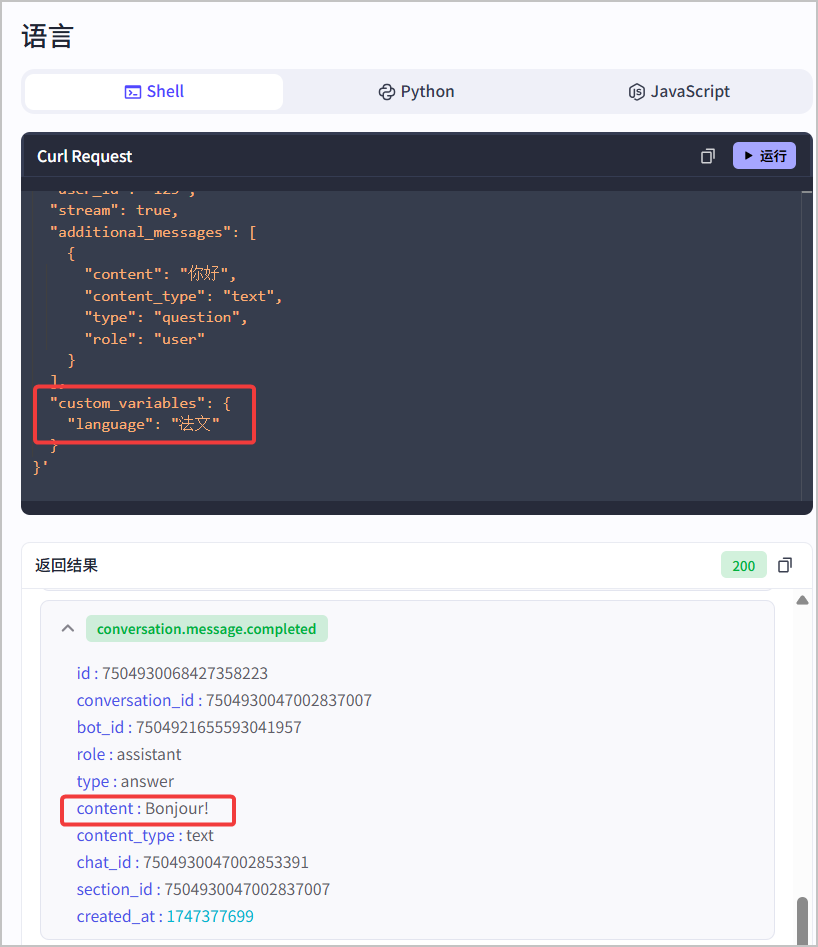Click the "language": "法文" code line
818x947 pixels.
point(144,425)
